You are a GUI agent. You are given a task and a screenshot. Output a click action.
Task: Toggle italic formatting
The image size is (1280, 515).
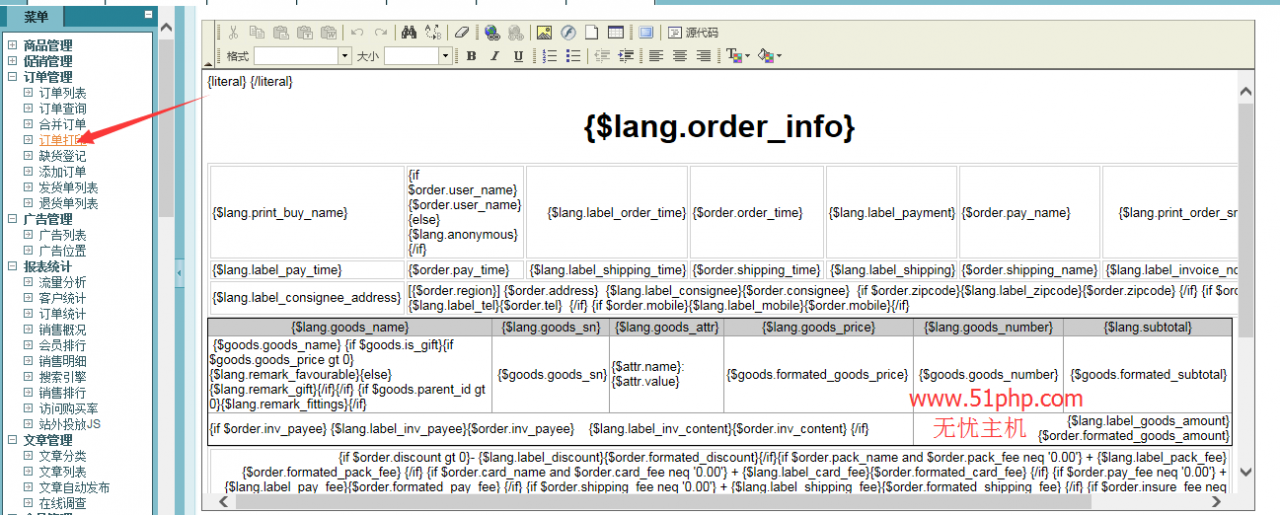tap(494, 56)
